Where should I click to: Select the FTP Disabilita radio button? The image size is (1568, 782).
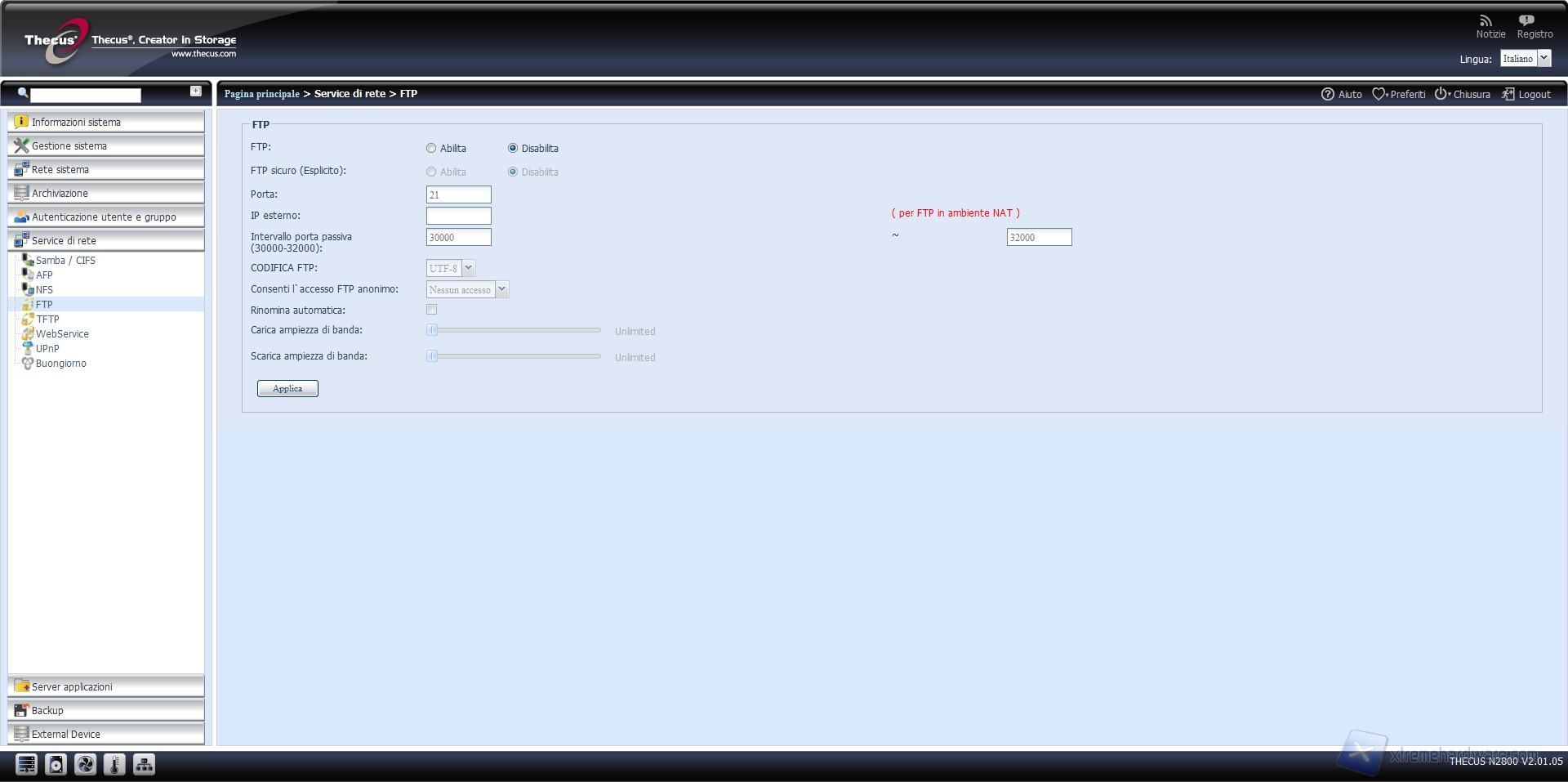(513, 149)
